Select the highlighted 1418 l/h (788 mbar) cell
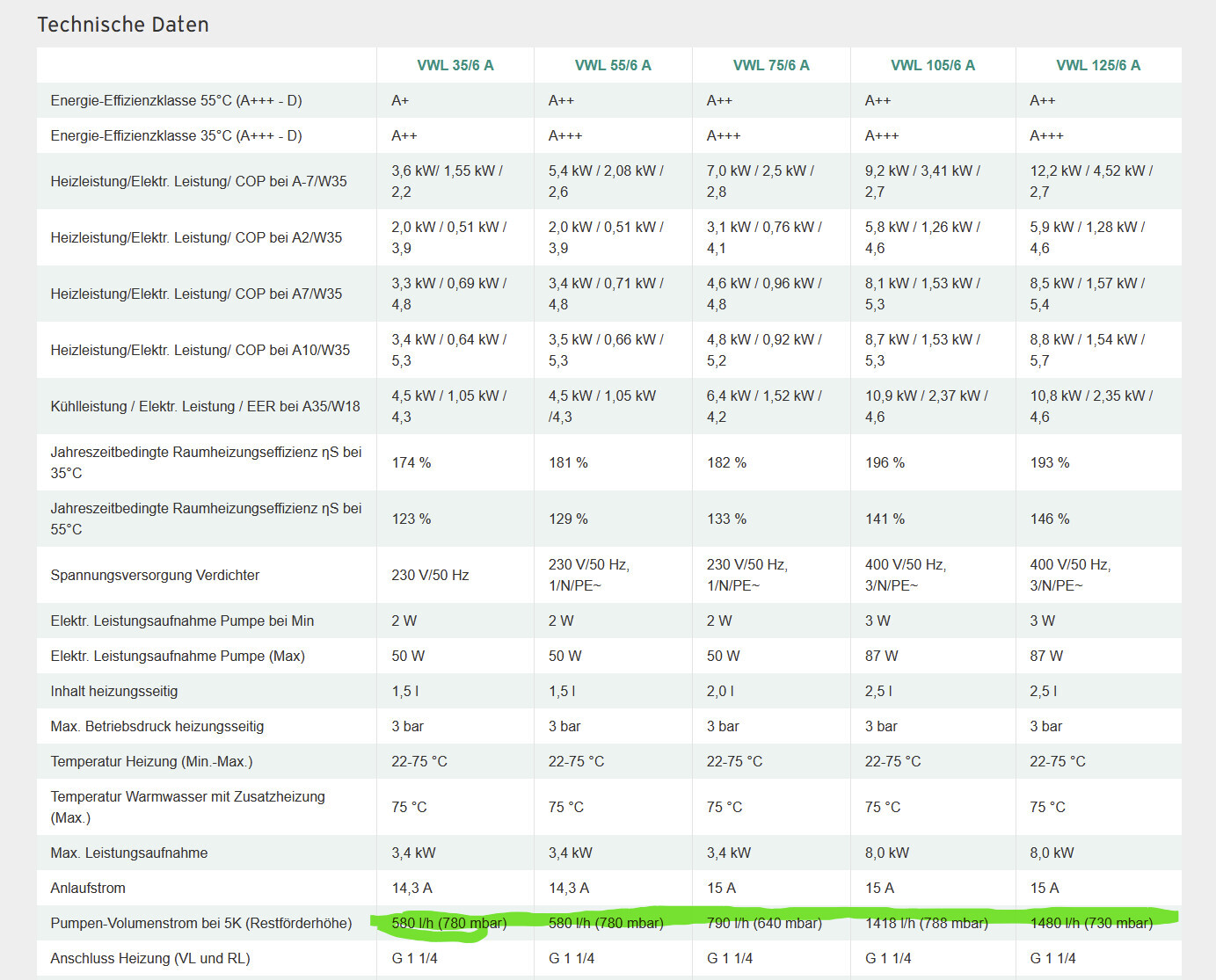 click(x=926, y=923)
